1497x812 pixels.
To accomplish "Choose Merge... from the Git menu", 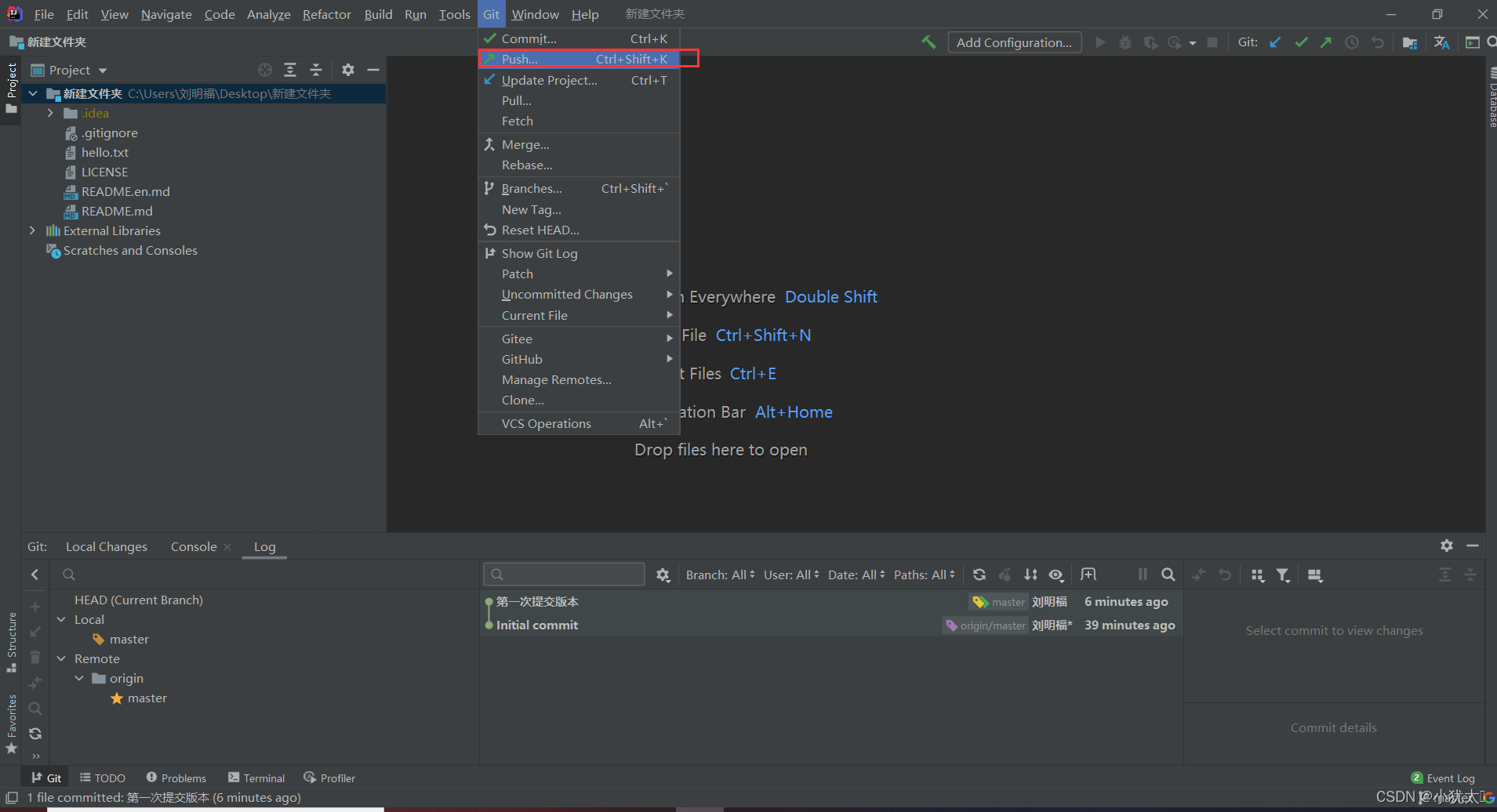I will click(x=579, y=144).
